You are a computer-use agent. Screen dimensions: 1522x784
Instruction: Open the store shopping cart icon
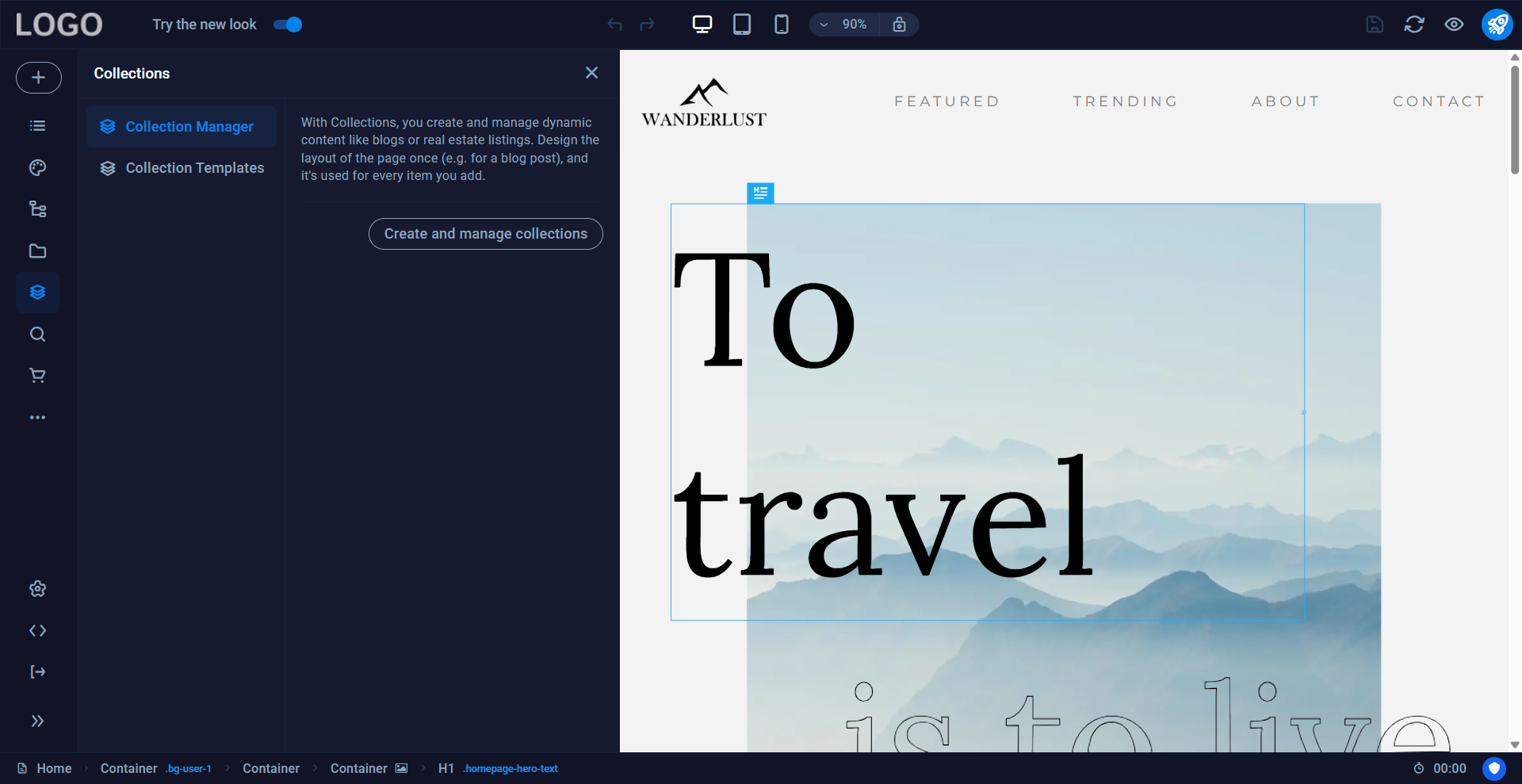(x=37, y=376)
